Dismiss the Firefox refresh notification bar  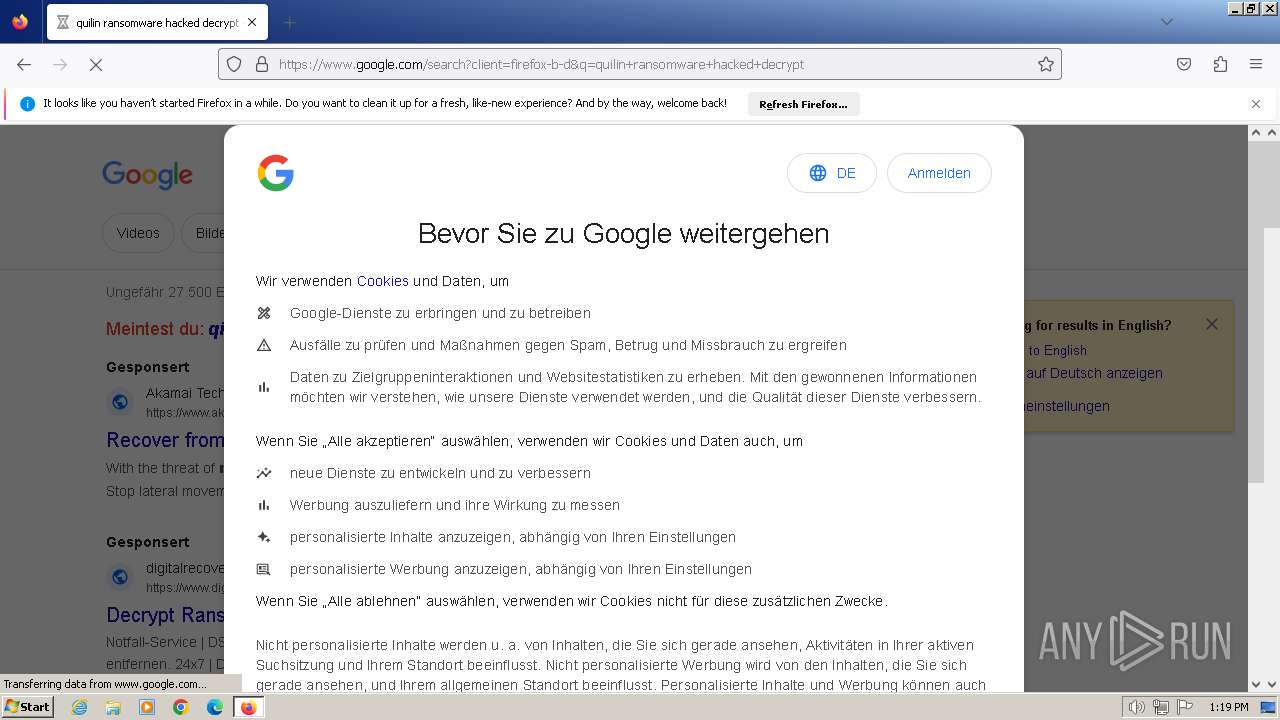pyautogui.click(x=1256, y=104)
